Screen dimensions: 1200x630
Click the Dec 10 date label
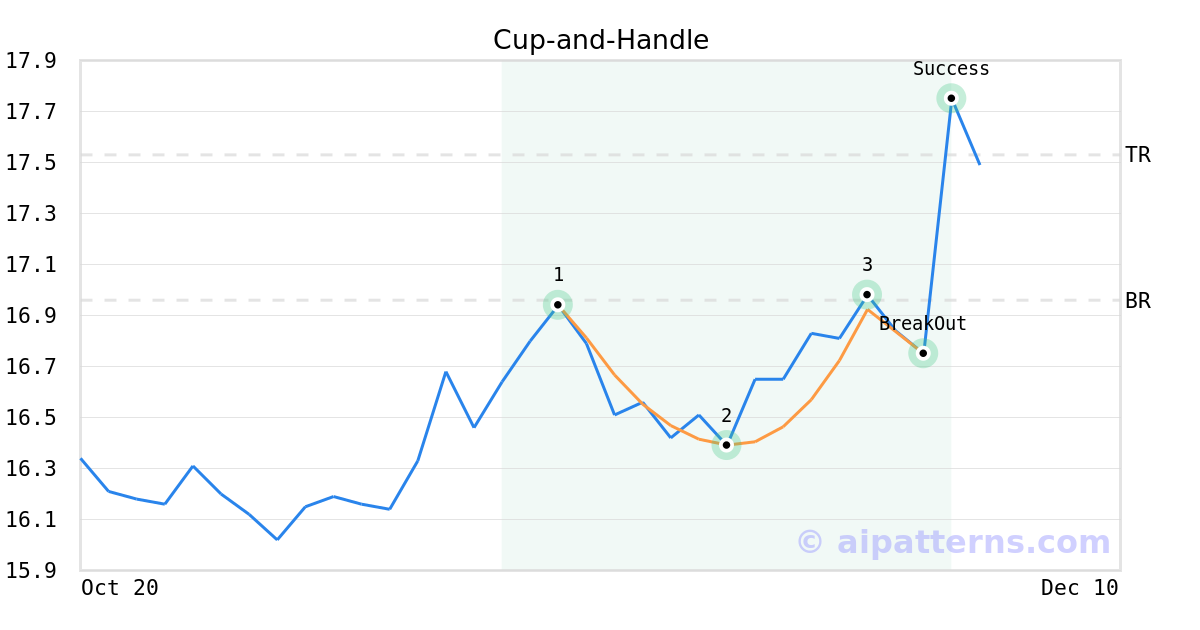point(1079,588)
